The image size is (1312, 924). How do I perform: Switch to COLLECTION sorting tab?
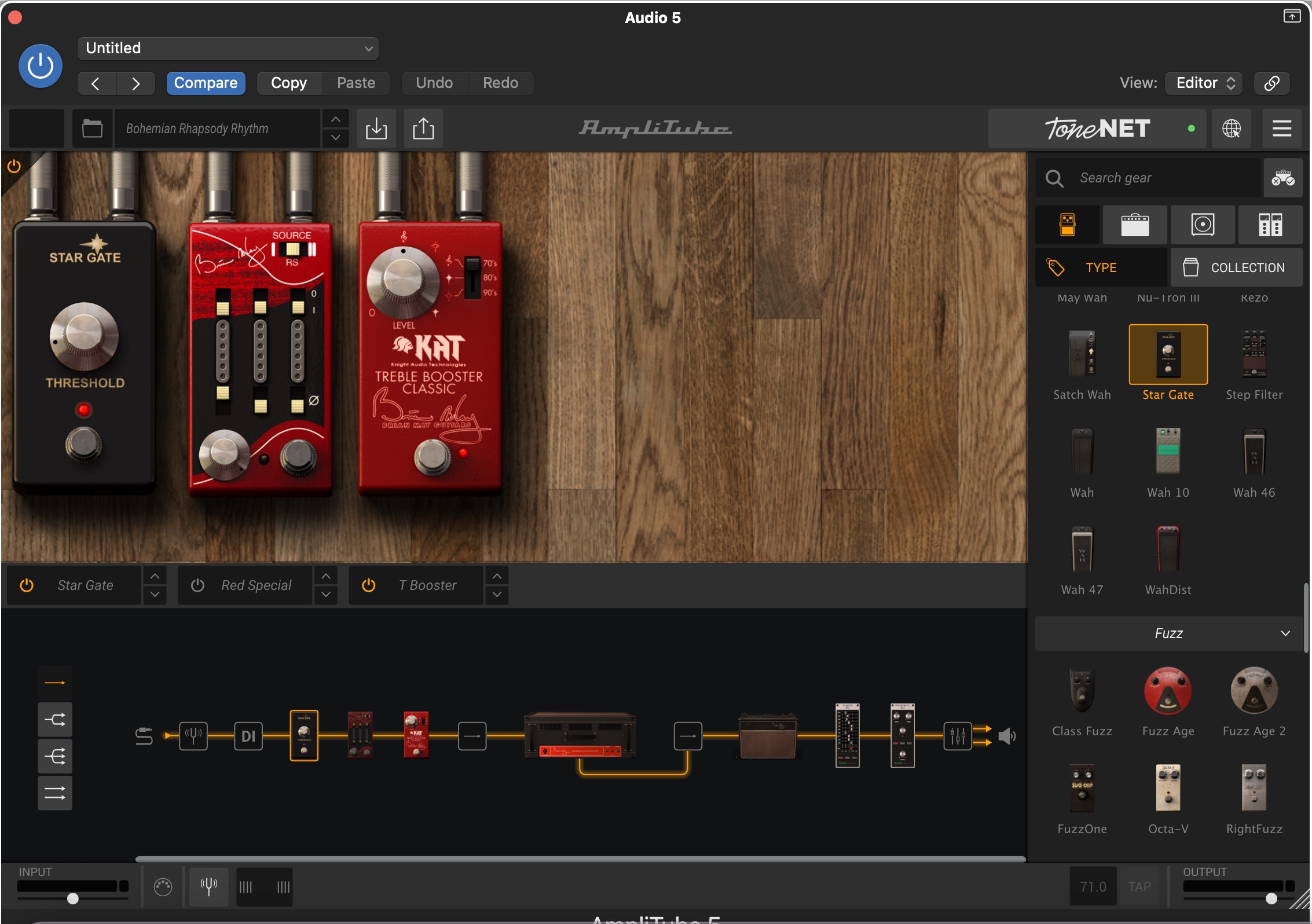pyautogui.click(x=1237, y=267)
